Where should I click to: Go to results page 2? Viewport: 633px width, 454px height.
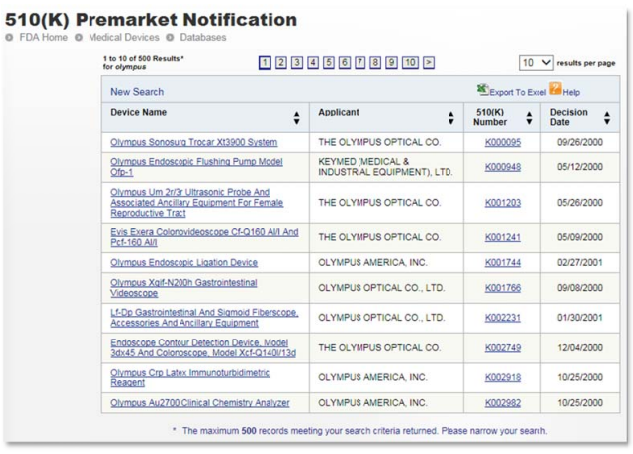pos(281,62)
